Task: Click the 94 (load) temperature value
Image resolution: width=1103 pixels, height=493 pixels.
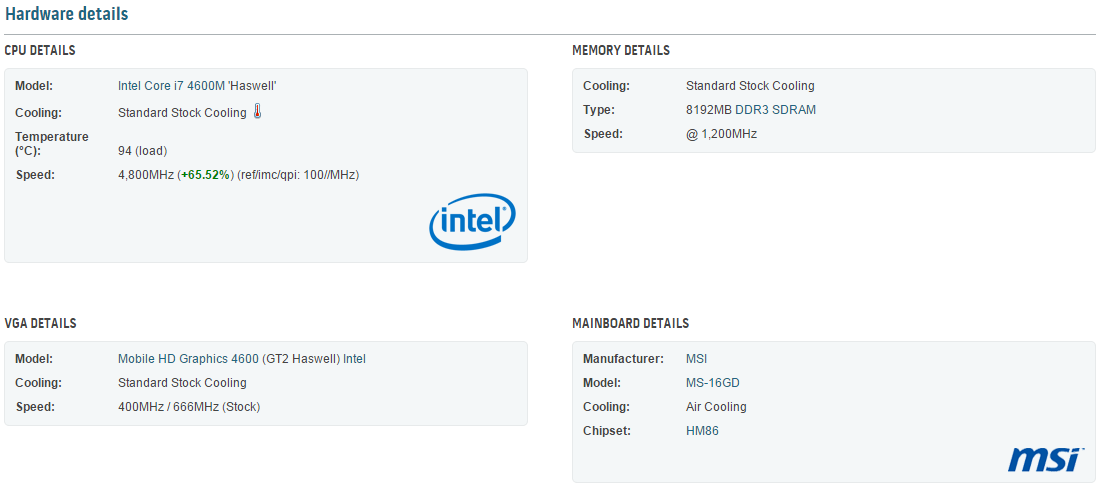Action: pos(142,151)
